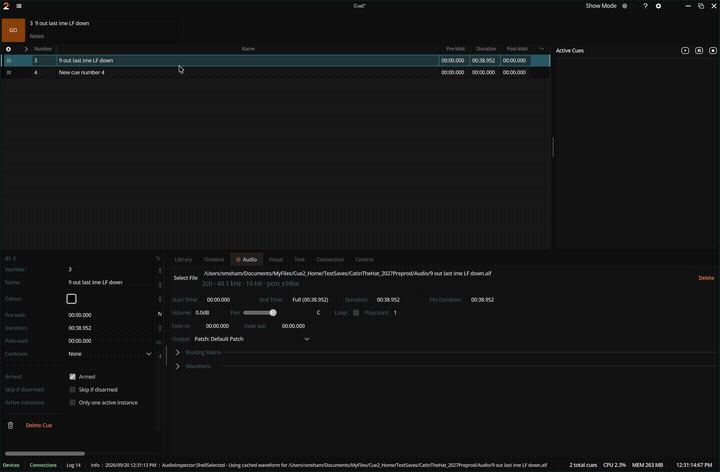Image resolution: width=720 pixels, height=472 pixels.
Task: Click the Volume value 0.0dB
Action: point(202,313)
